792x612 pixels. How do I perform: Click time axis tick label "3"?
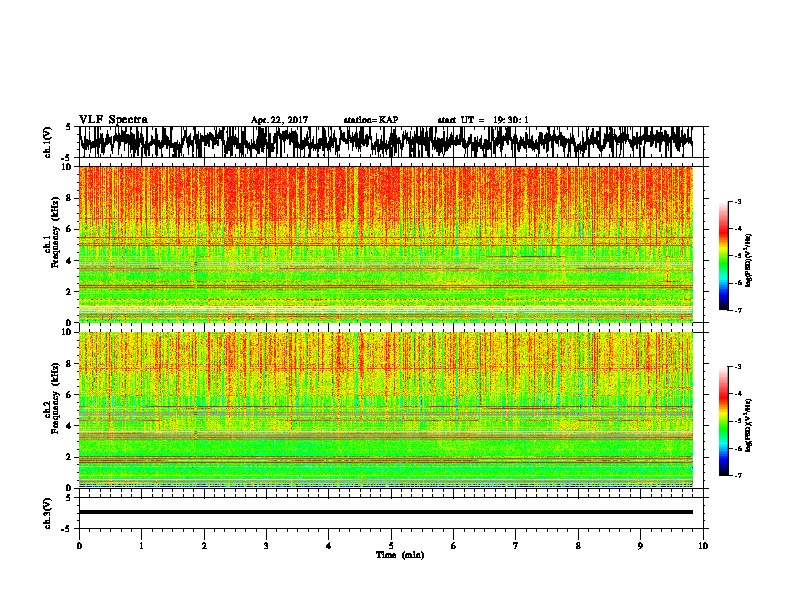click(x=266, y=546)
